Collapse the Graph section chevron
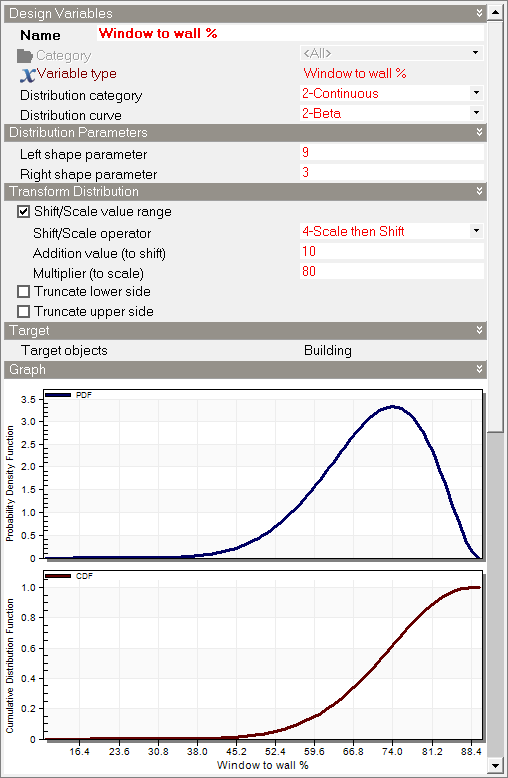This screenshot has width=508, height=778. pyautogui.click(x=479, y=369)
